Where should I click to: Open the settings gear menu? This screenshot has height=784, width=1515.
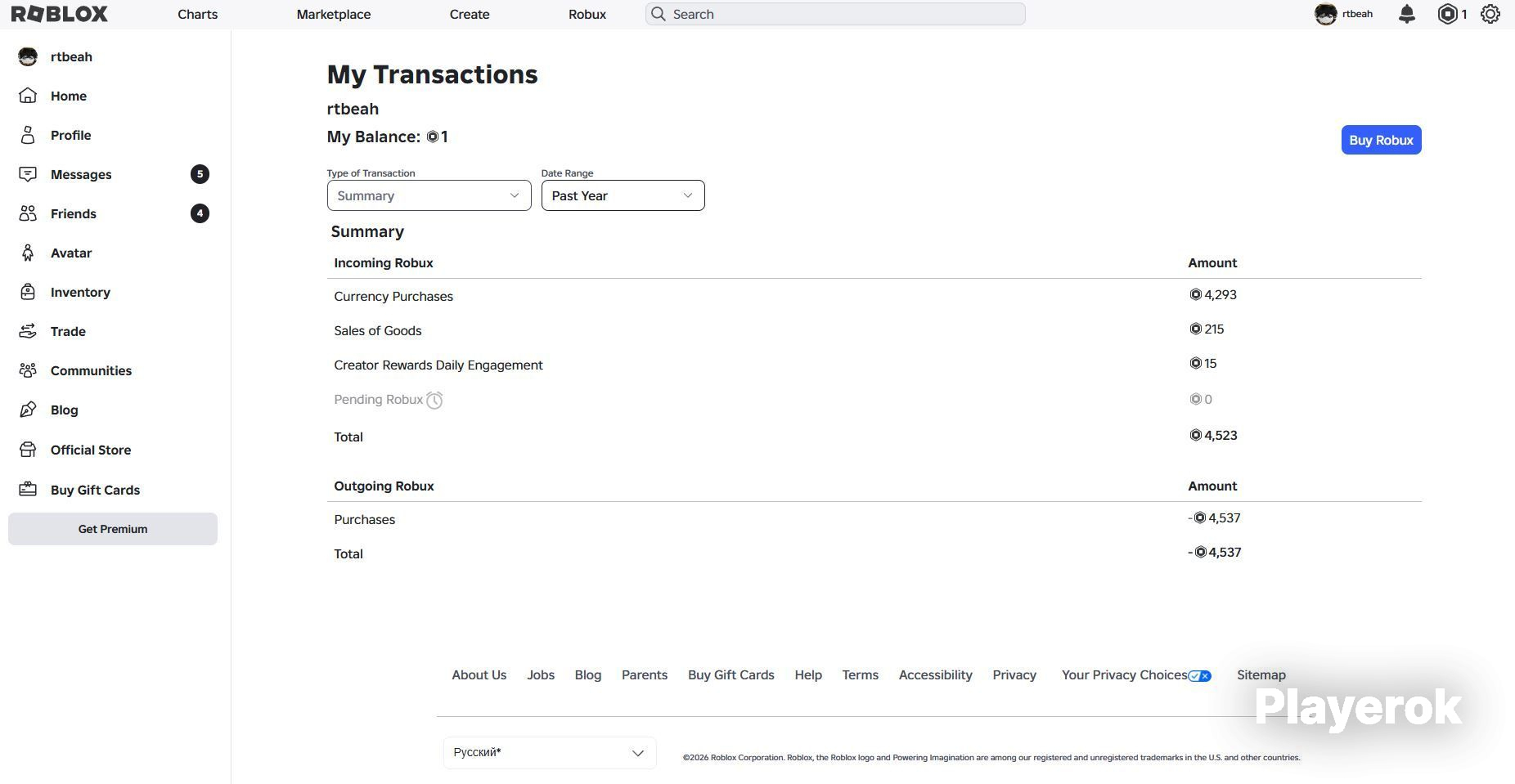pyautogui.click(x=1490, y=14)
